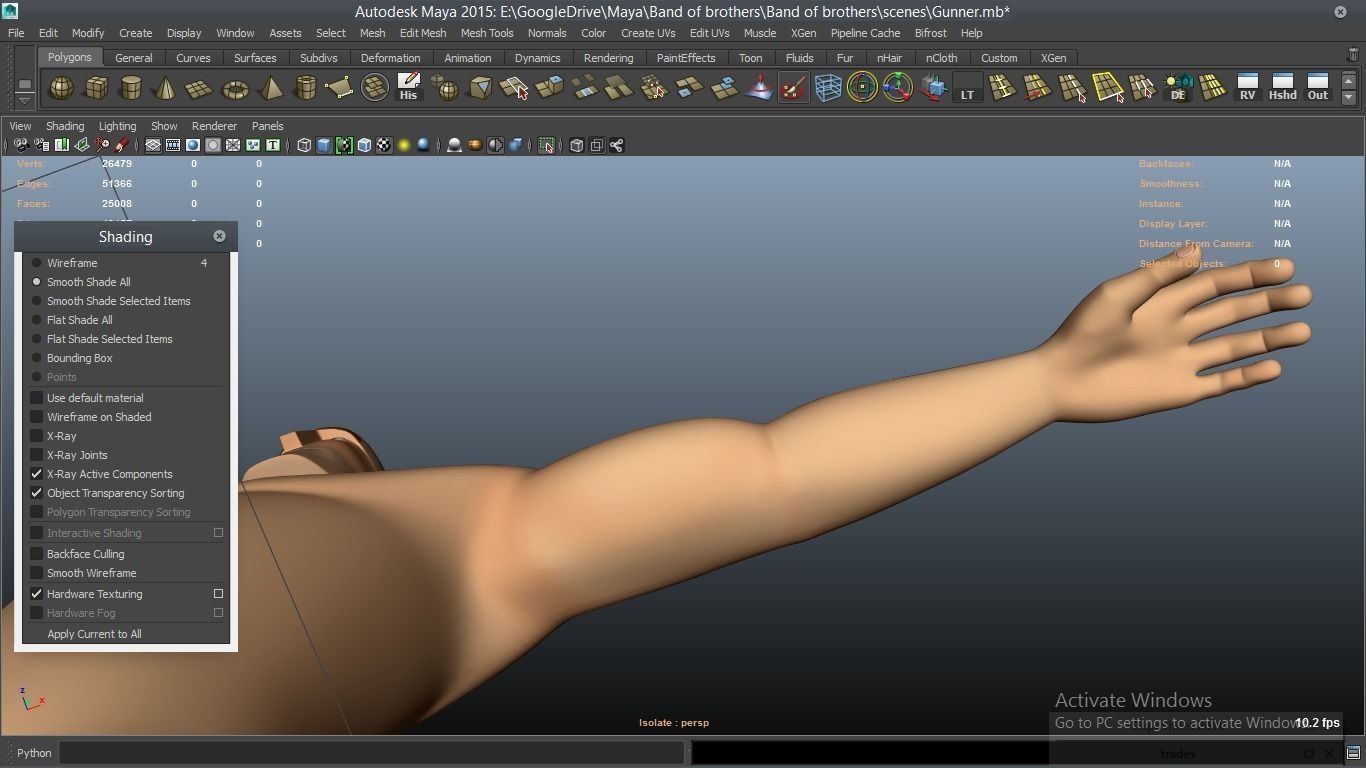
Task: Toggle textured checker ball icon in viewport
Action: 384,146
